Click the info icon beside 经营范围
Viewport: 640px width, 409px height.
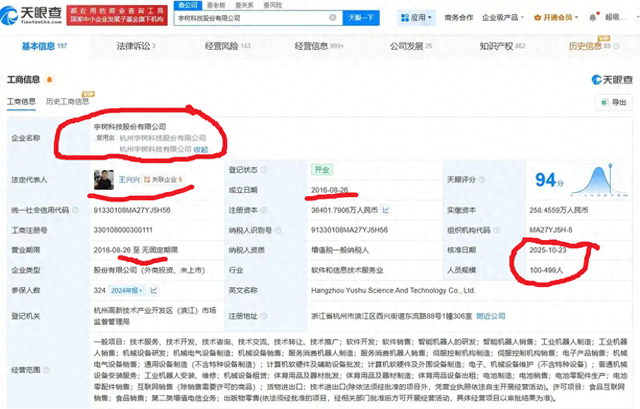click(x=47, y=370)
